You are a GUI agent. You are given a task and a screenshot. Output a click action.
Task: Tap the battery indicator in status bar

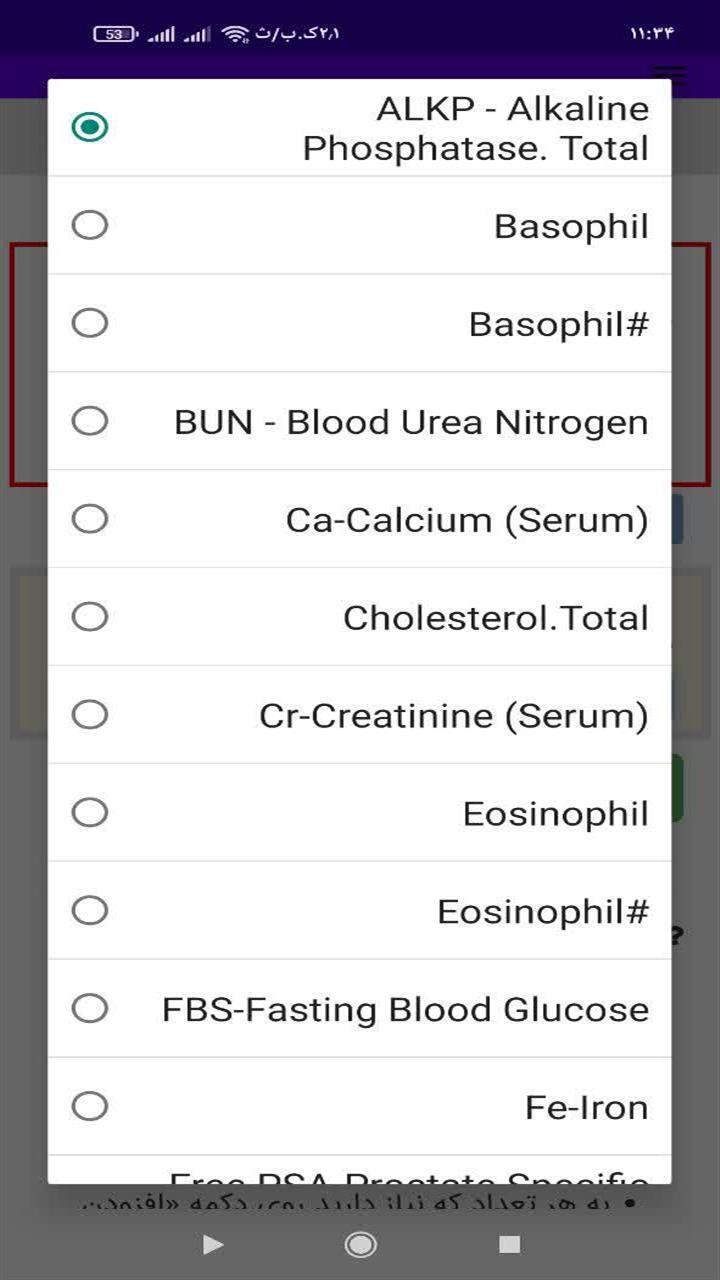tap(116, 34)
